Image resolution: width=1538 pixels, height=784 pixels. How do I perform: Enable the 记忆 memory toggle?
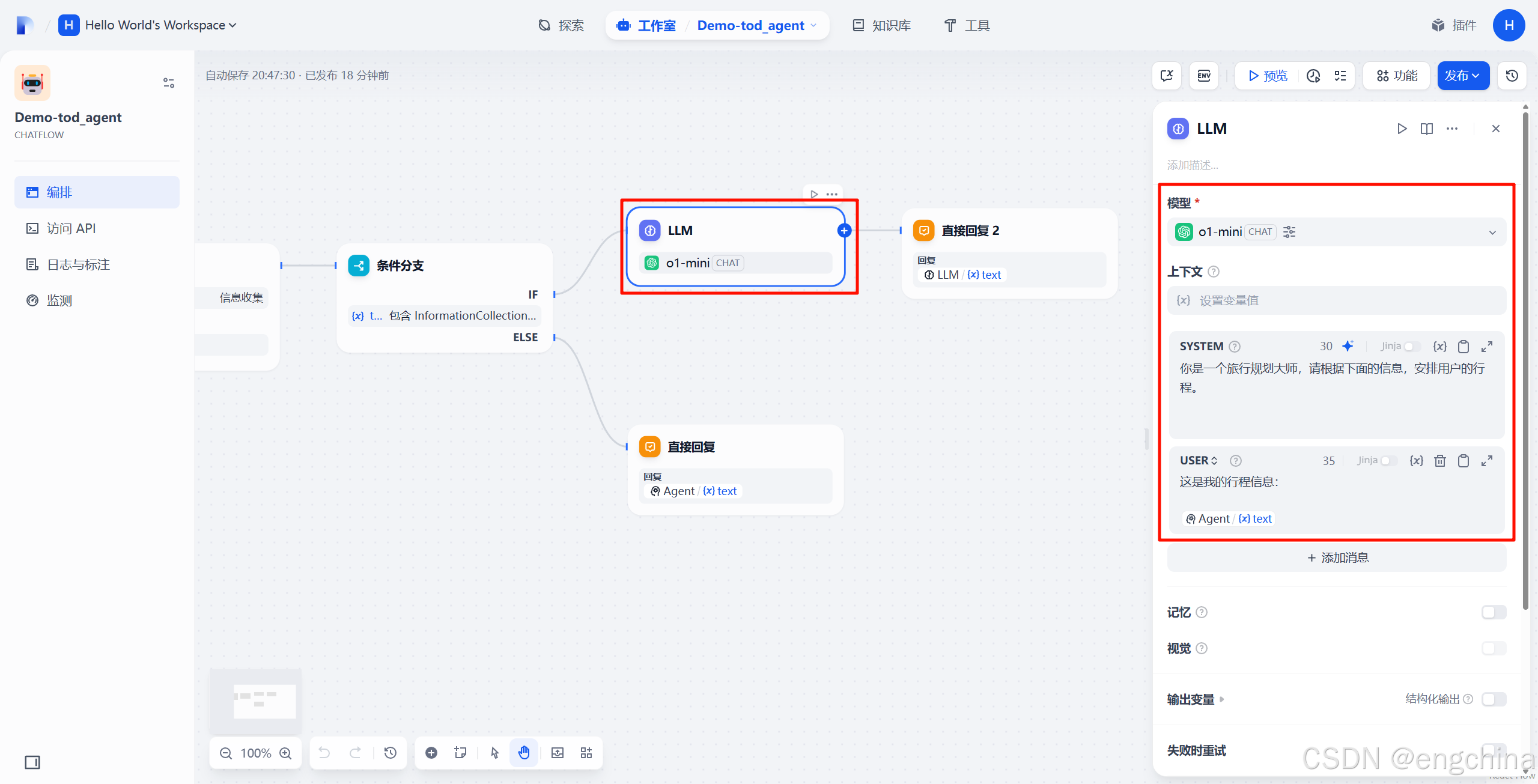1494,612
